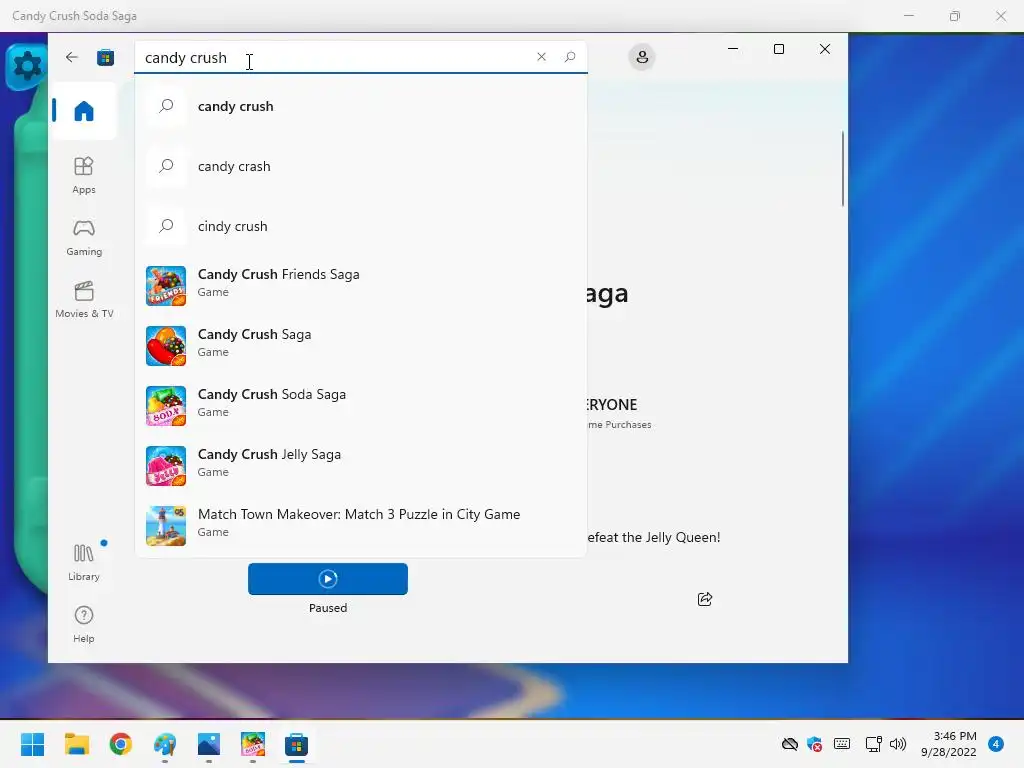Open notifications badge showing 4
The image size is (1024, 768).
[996, 744]
